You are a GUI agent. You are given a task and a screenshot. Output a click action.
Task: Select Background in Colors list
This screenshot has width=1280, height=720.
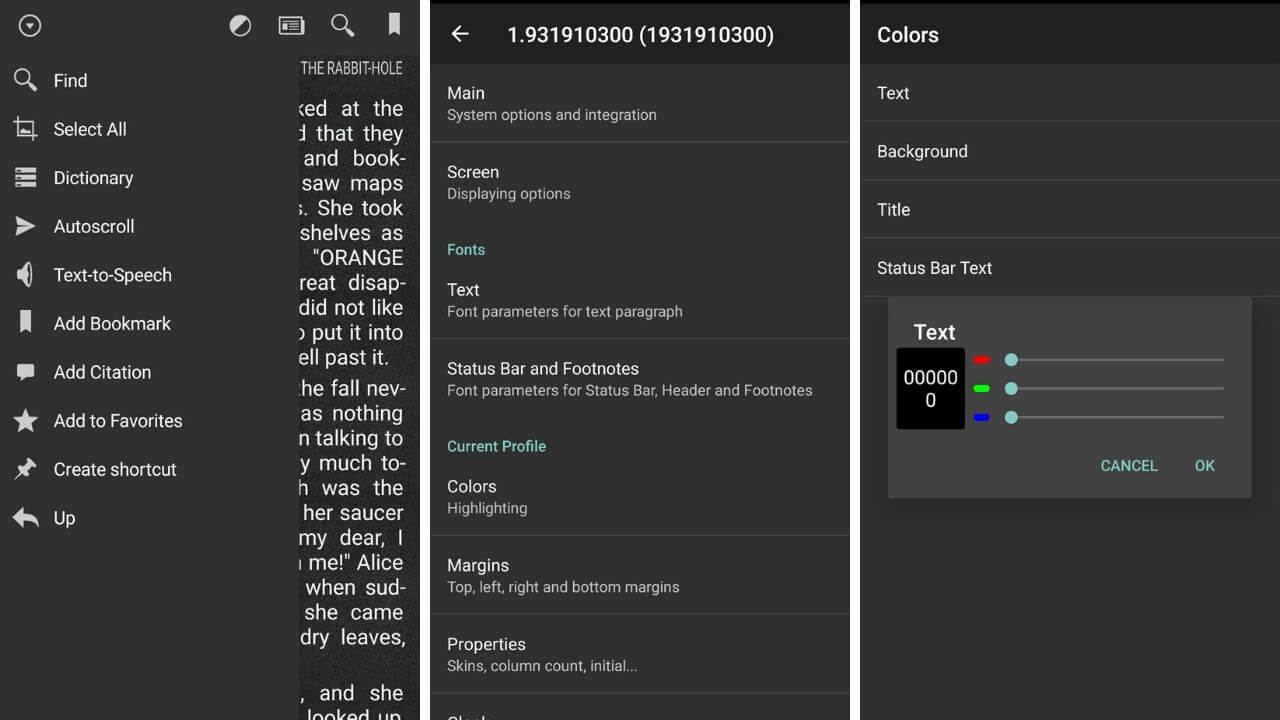click(x=1070, y=151)
